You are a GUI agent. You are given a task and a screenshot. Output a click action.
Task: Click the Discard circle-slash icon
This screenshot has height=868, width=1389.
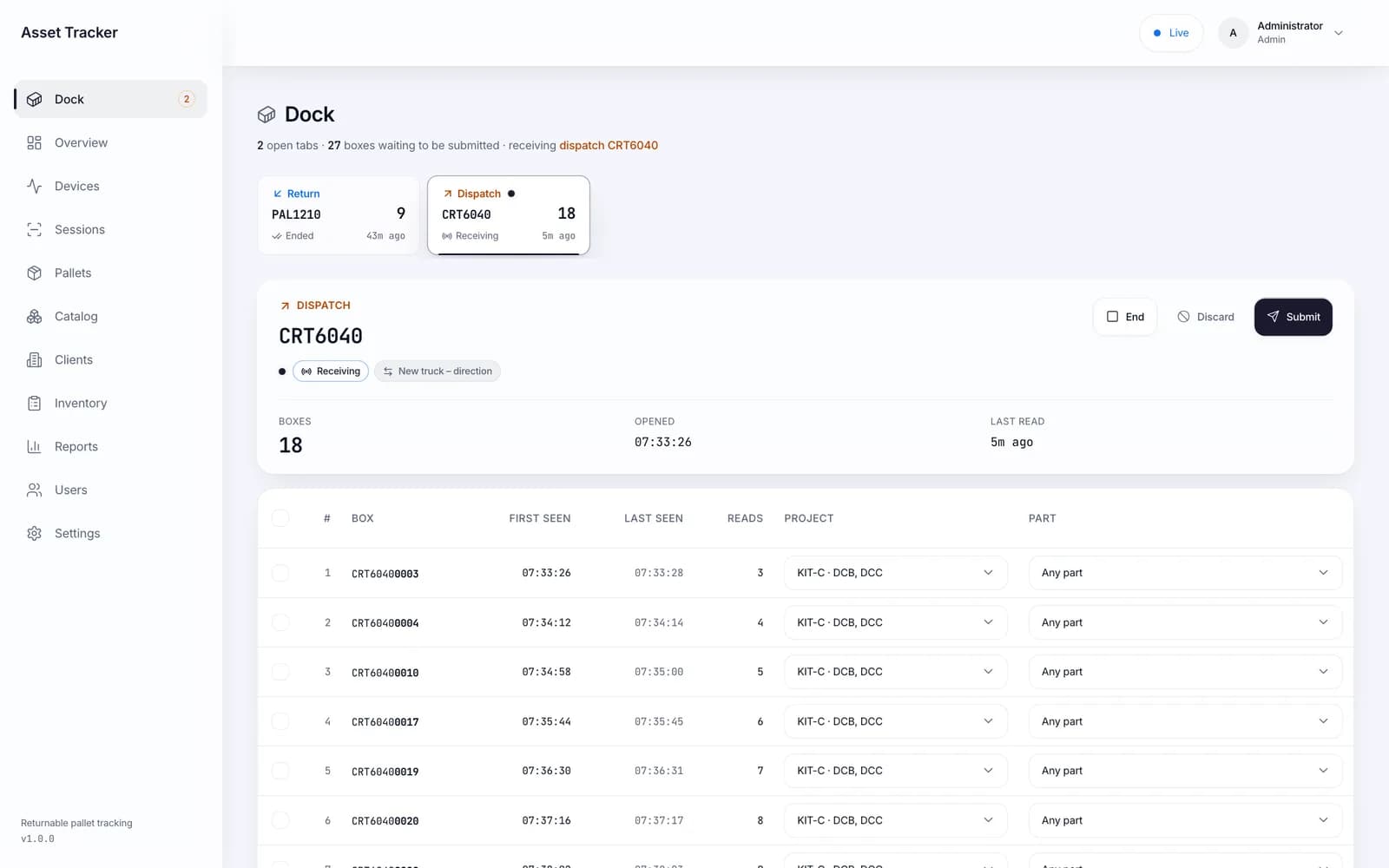pyautogui.click(x=1183, y=317)
